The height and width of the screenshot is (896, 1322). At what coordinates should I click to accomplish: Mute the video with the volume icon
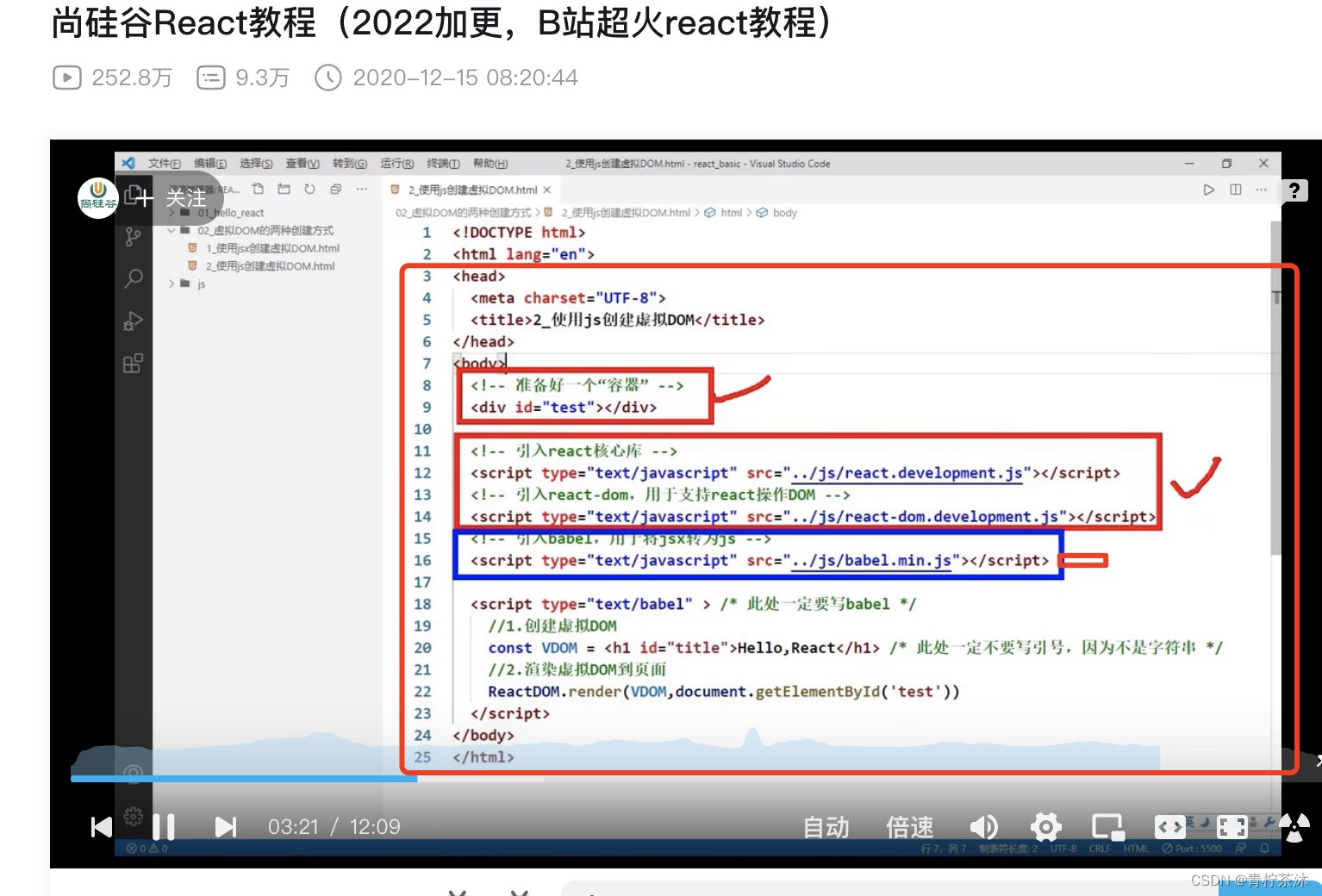click(983, 827)
